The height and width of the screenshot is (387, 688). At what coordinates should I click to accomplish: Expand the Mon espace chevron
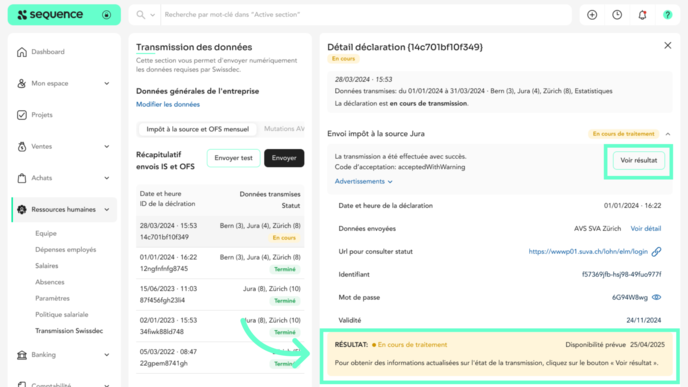coord(107,83)
